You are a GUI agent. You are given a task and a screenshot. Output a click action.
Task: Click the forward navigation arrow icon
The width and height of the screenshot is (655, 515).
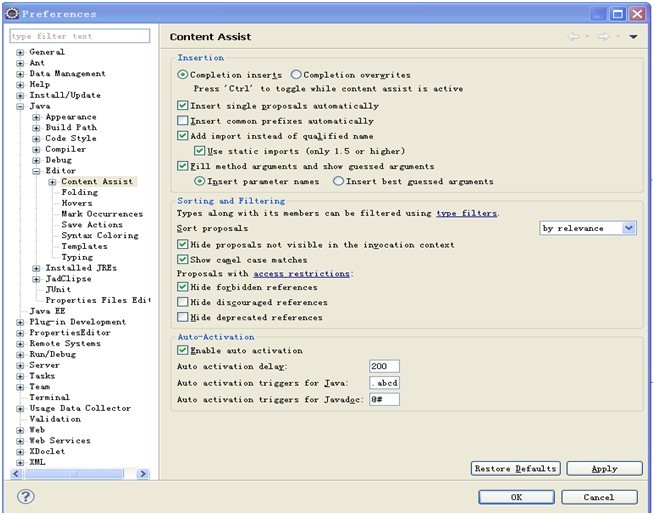click(603, 37)
